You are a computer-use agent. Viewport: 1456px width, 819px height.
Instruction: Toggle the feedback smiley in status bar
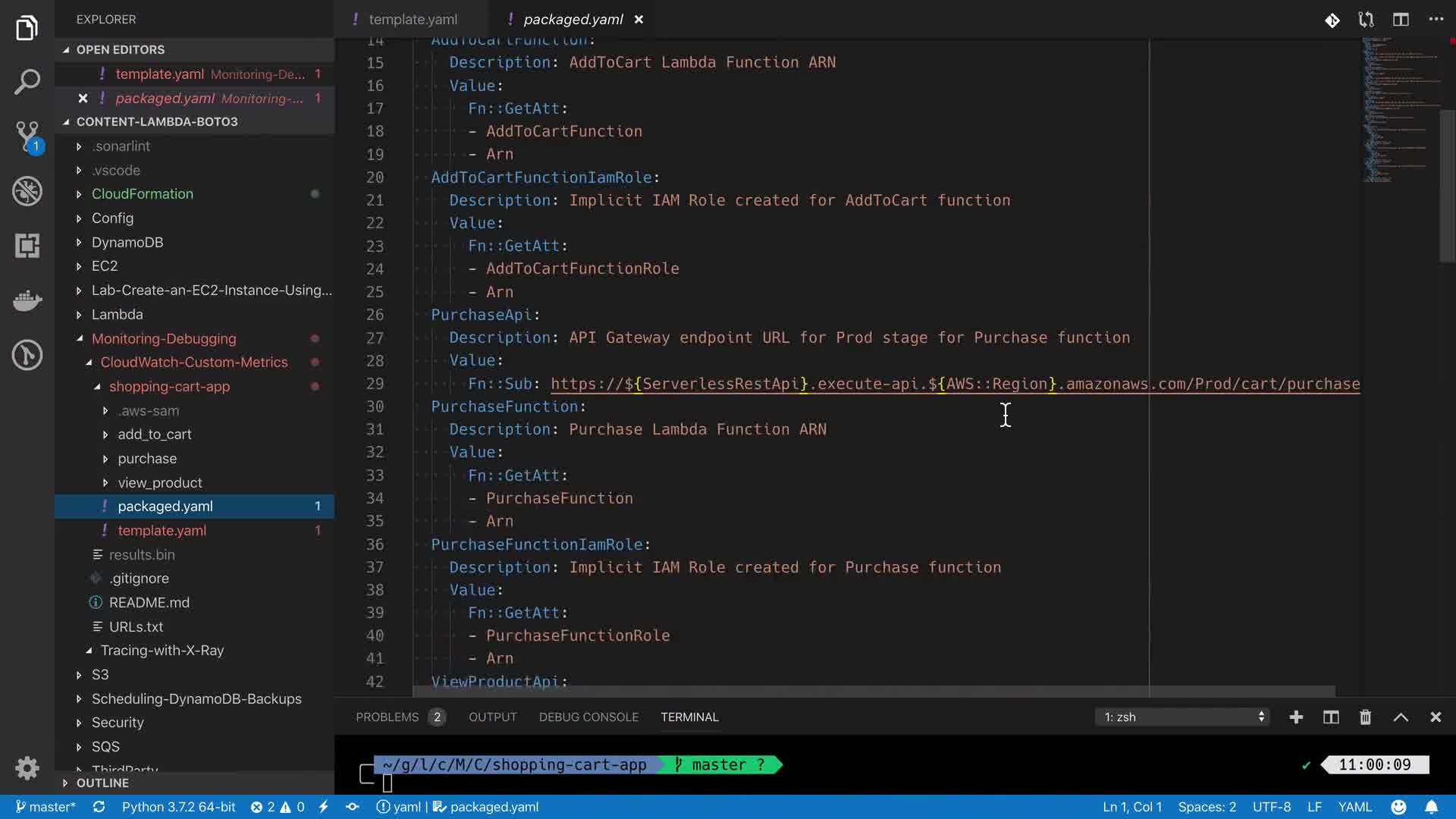coord(1398,807)
